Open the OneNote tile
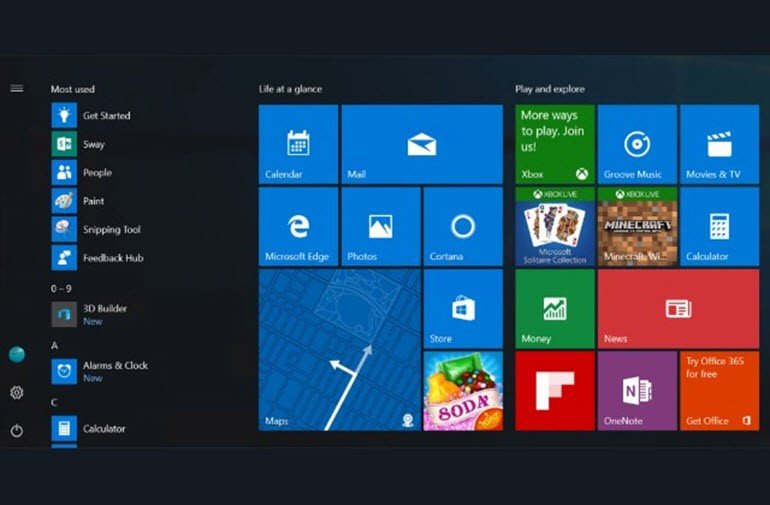770x505 pixels. pos(637,391)
